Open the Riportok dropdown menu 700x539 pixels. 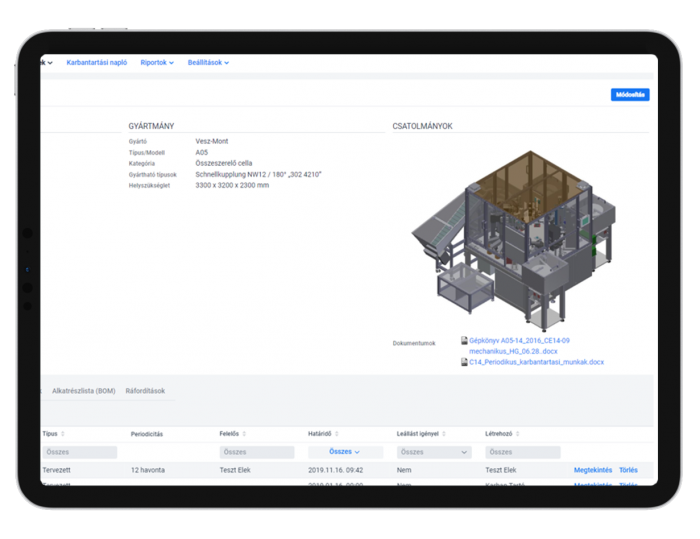[x=157, y=63]
